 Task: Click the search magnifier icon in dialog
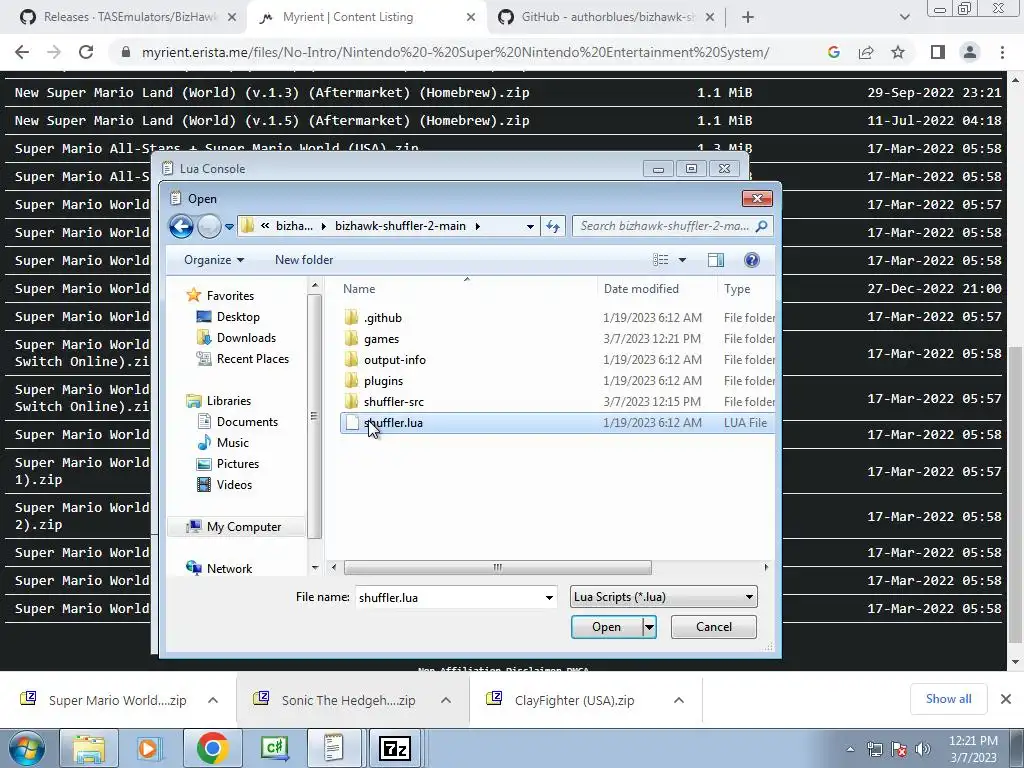[x=761, y=226]
